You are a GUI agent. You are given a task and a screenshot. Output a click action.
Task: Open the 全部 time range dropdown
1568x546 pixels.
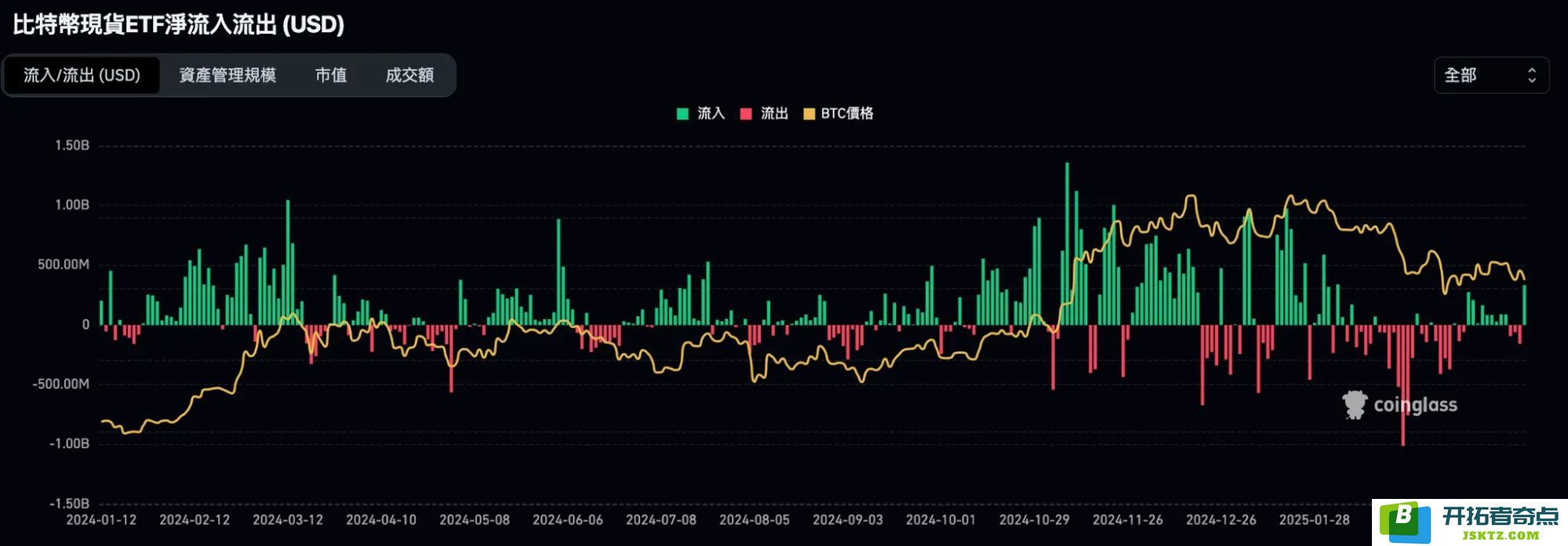click(1491, 75)
